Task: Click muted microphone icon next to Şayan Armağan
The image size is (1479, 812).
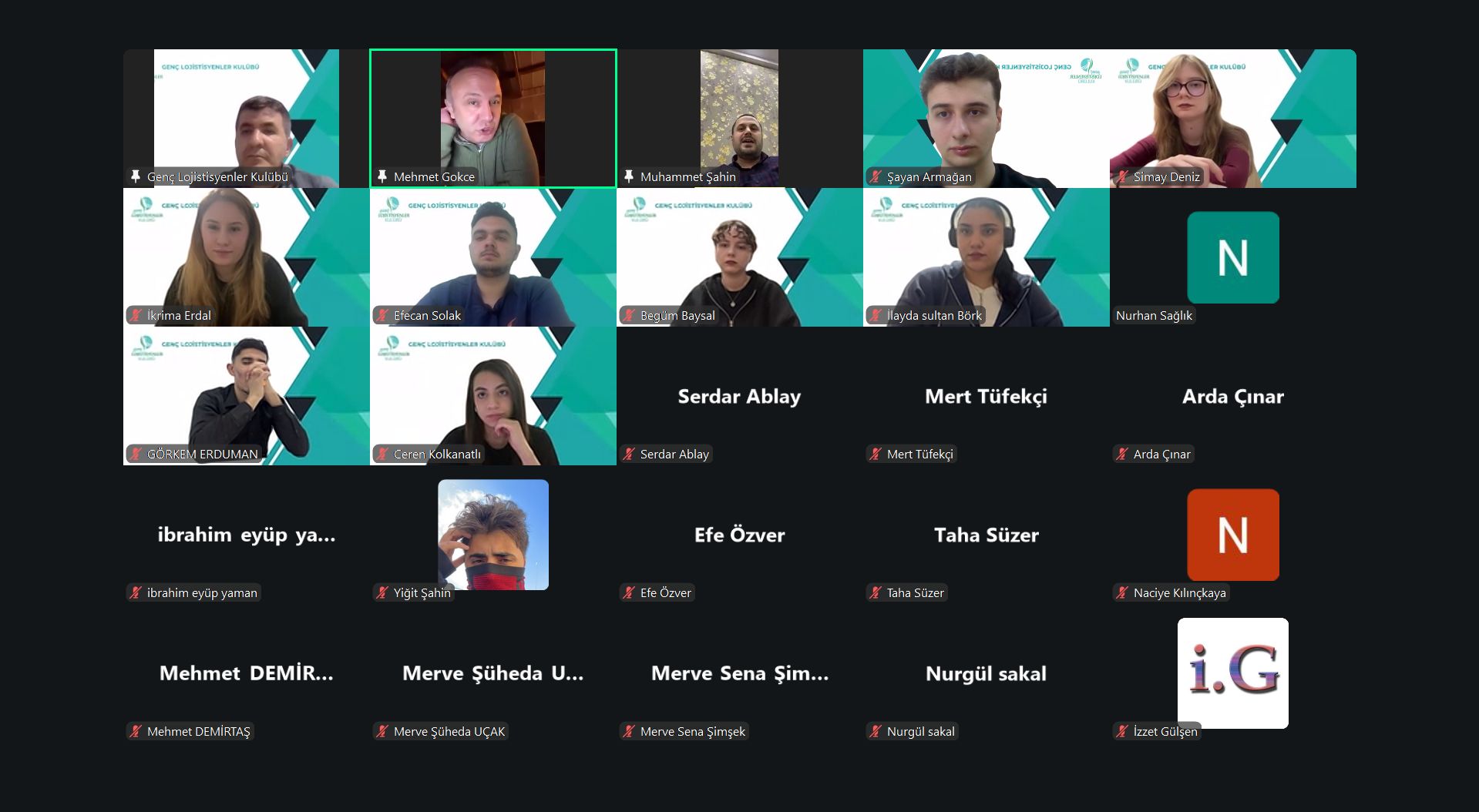Action: pyautogui.click(x=875, y=176)
